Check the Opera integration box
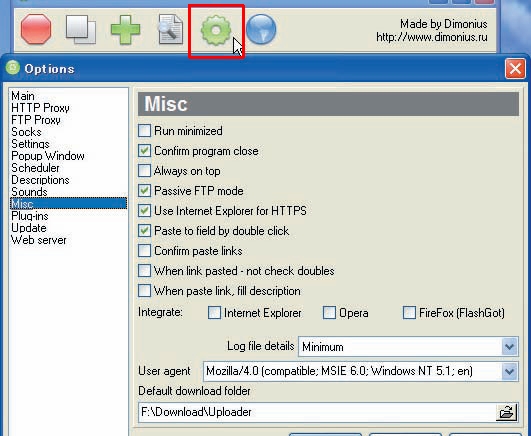 click(329, 312)
